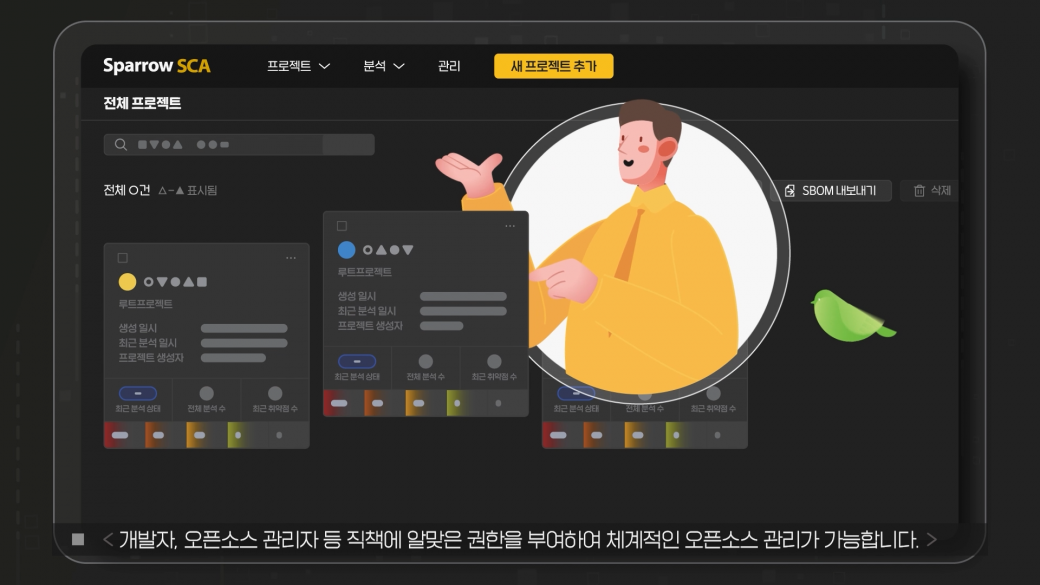Screen dimensions: 1040x585
Task: Click the 전체 프로젝트 page heading
Action: pos(142,103)
